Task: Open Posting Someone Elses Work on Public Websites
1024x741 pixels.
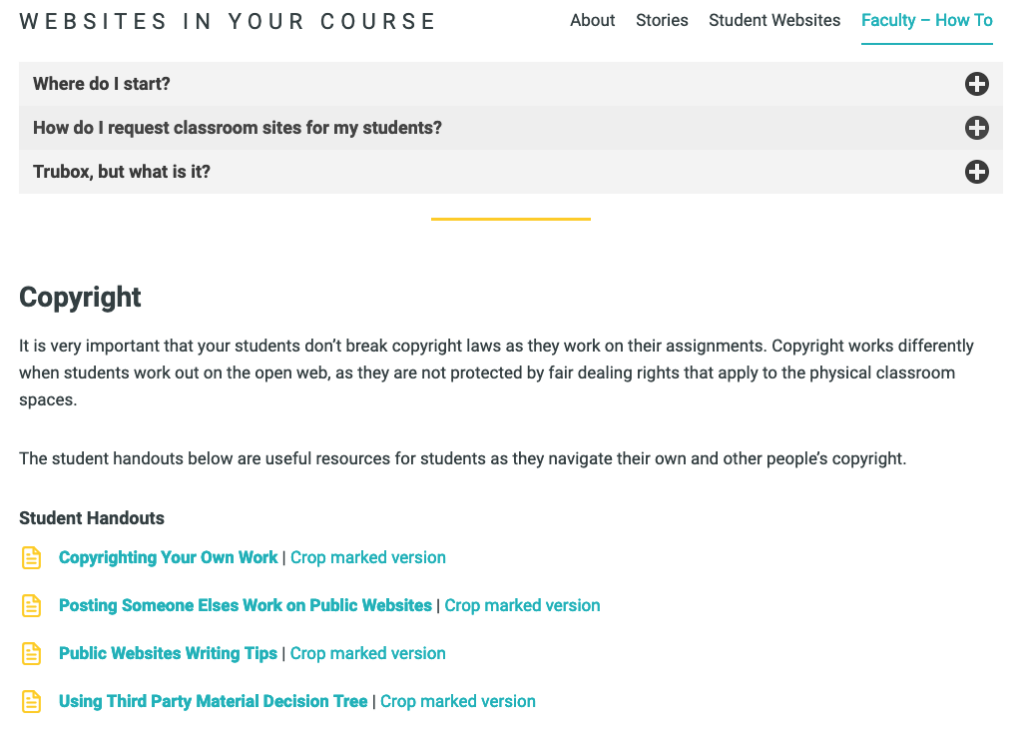Action: click(x=245, y=606)
